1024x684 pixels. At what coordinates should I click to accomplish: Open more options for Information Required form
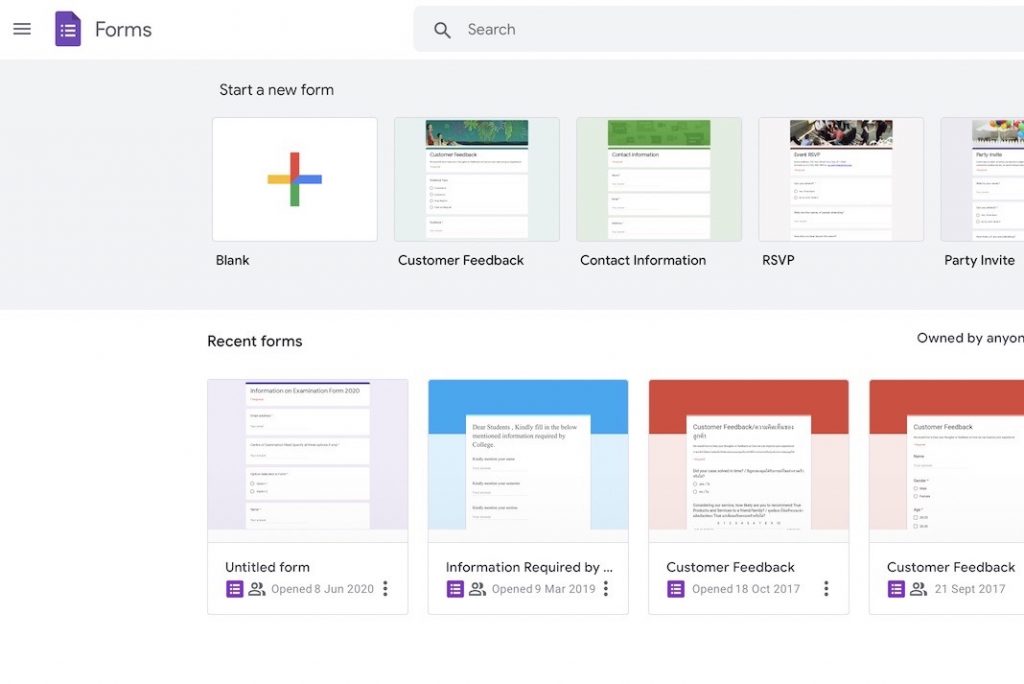coord(606,589)
